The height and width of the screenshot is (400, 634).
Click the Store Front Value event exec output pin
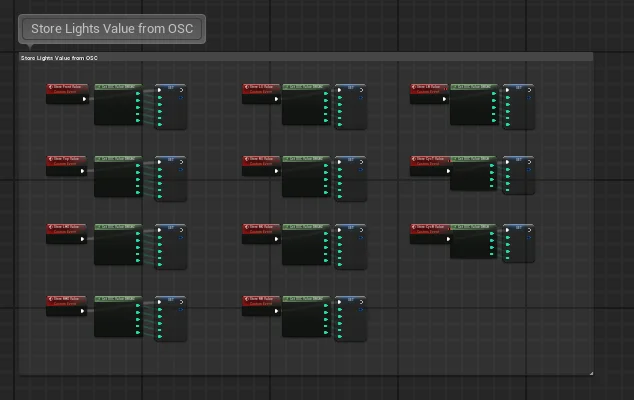pos(84,99)
